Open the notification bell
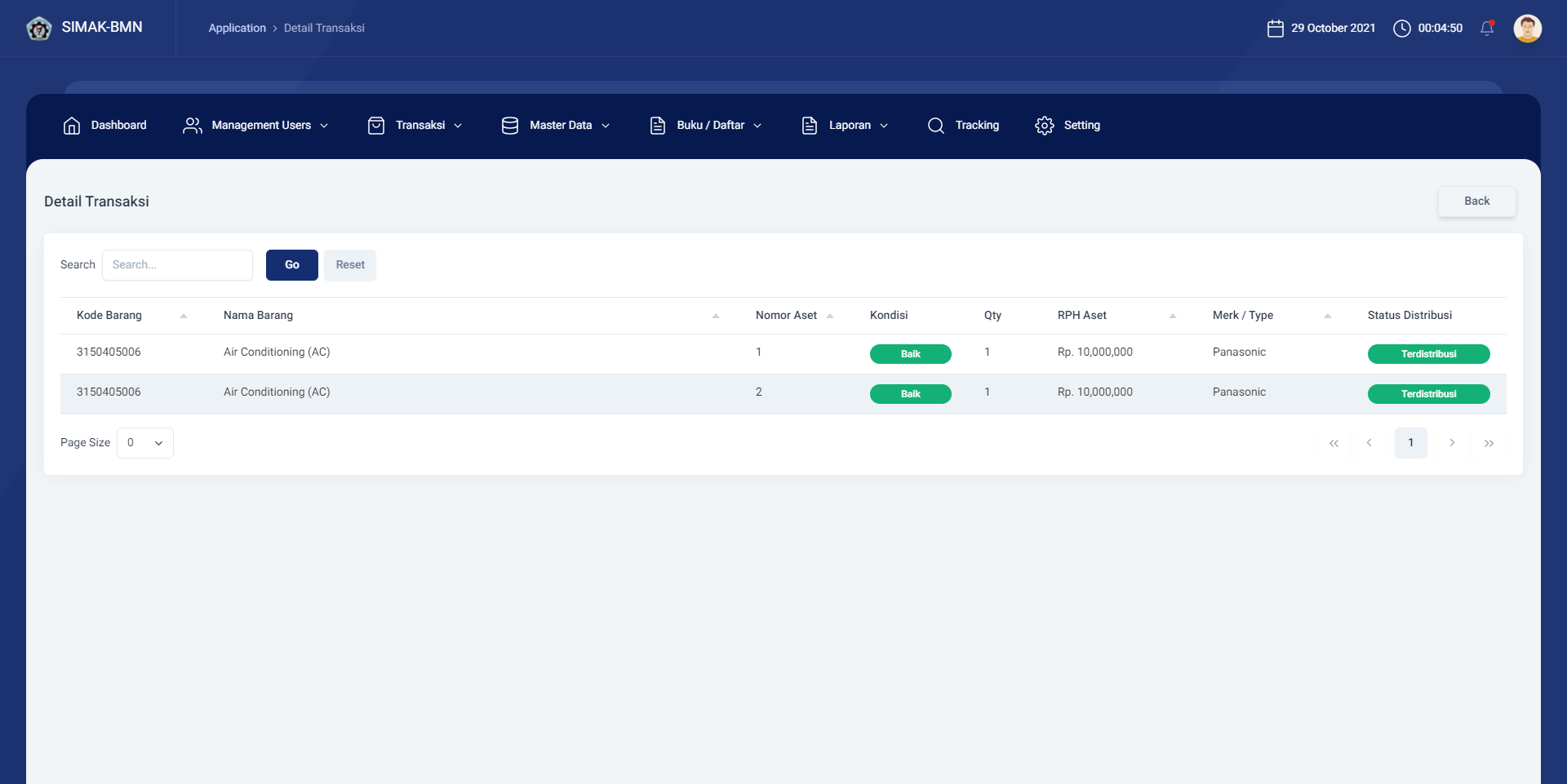 (1487, 28)
